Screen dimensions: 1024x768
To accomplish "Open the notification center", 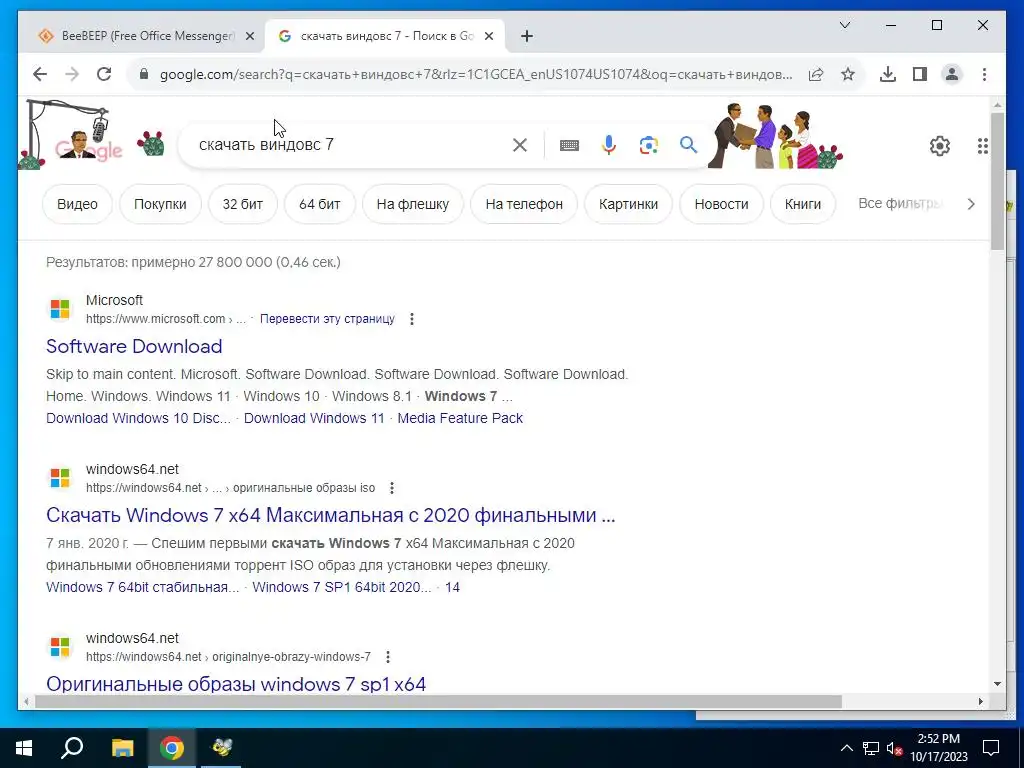I will click(x=991, y=748).
